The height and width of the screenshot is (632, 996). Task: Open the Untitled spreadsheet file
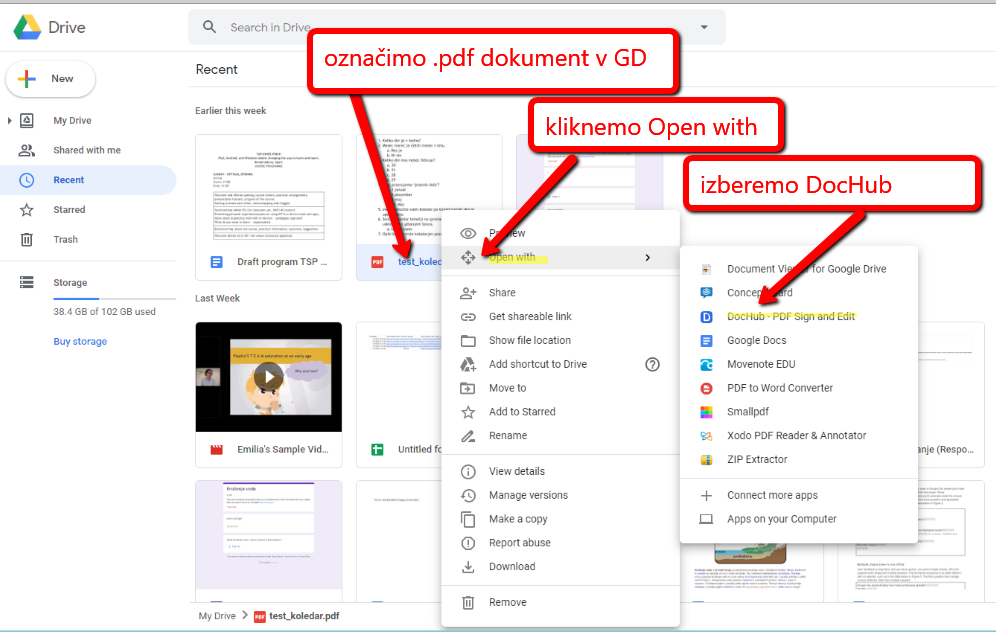point(399,395)
